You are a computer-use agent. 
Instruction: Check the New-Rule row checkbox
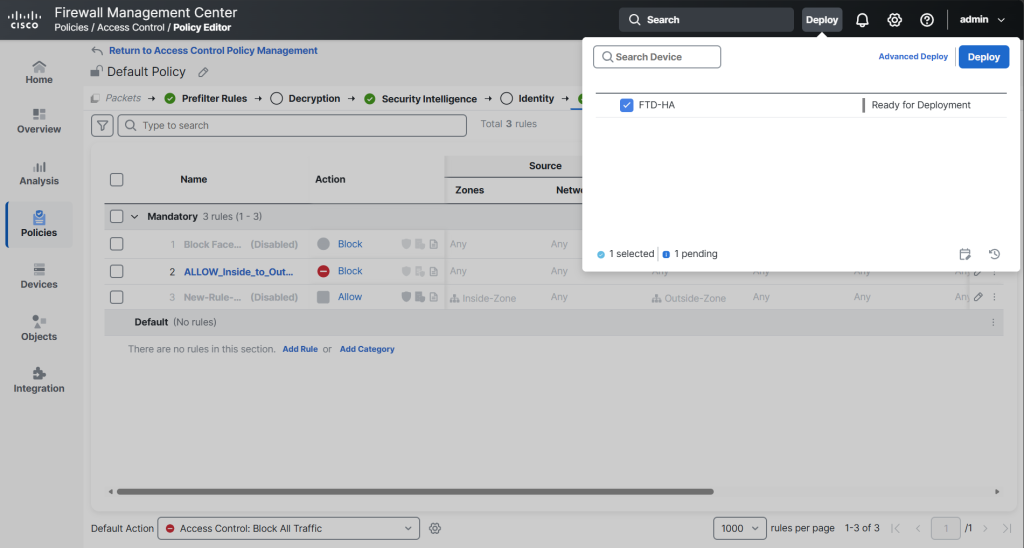(x=117, y=297)
